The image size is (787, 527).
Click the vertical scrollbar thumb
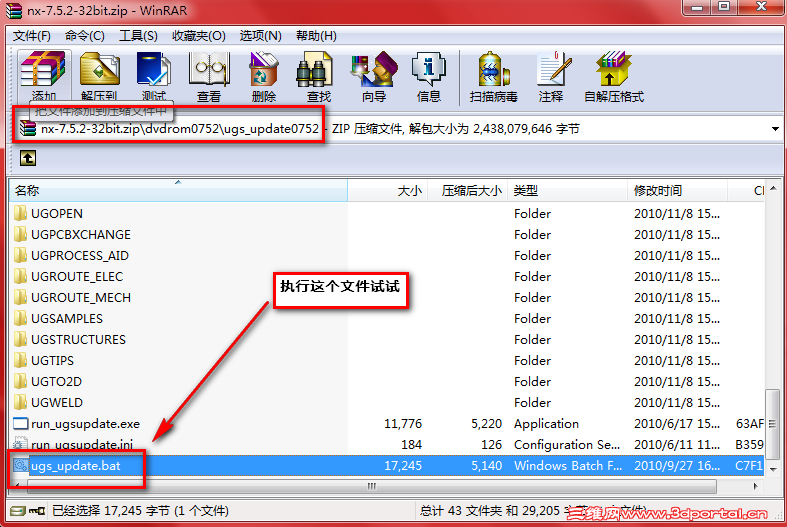click(773, 424)
